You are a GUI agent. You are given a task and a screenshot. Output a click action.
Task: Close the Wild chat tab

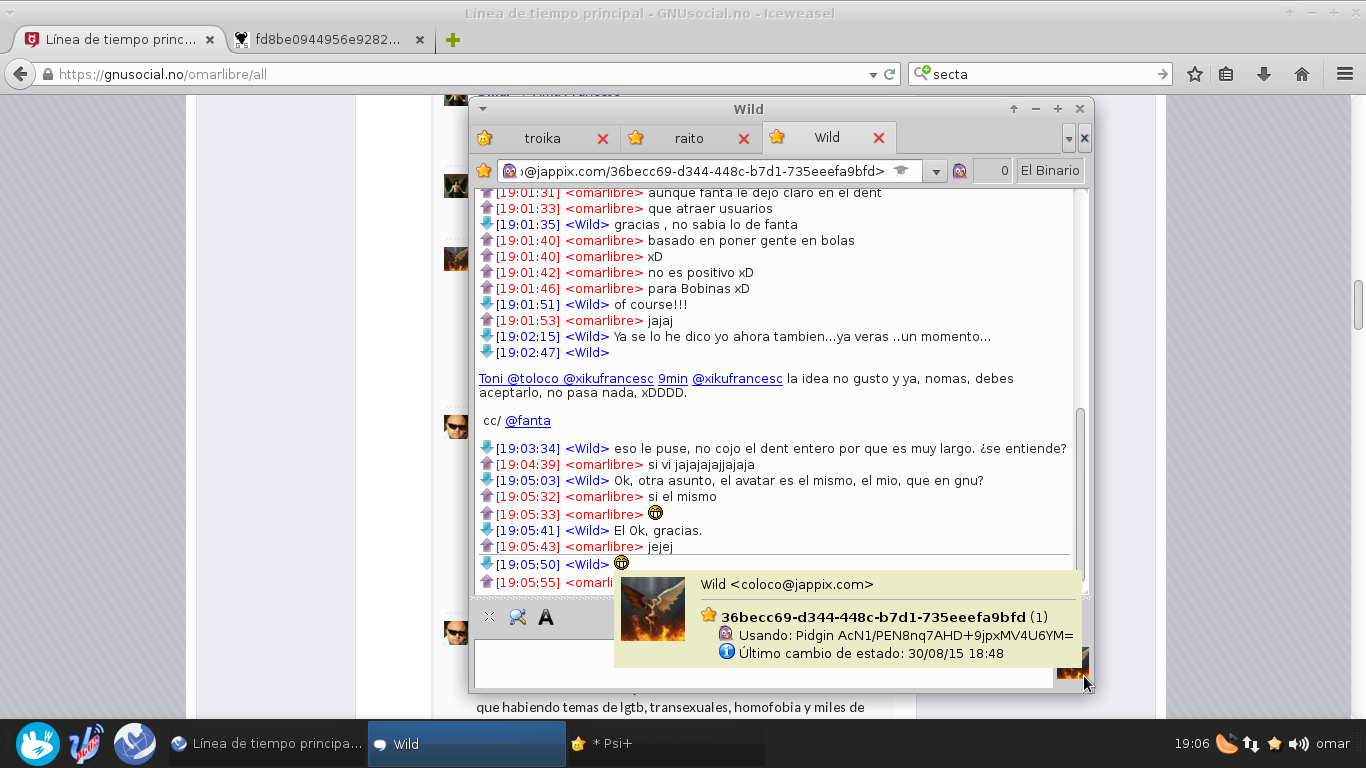(x=879, y=138)
